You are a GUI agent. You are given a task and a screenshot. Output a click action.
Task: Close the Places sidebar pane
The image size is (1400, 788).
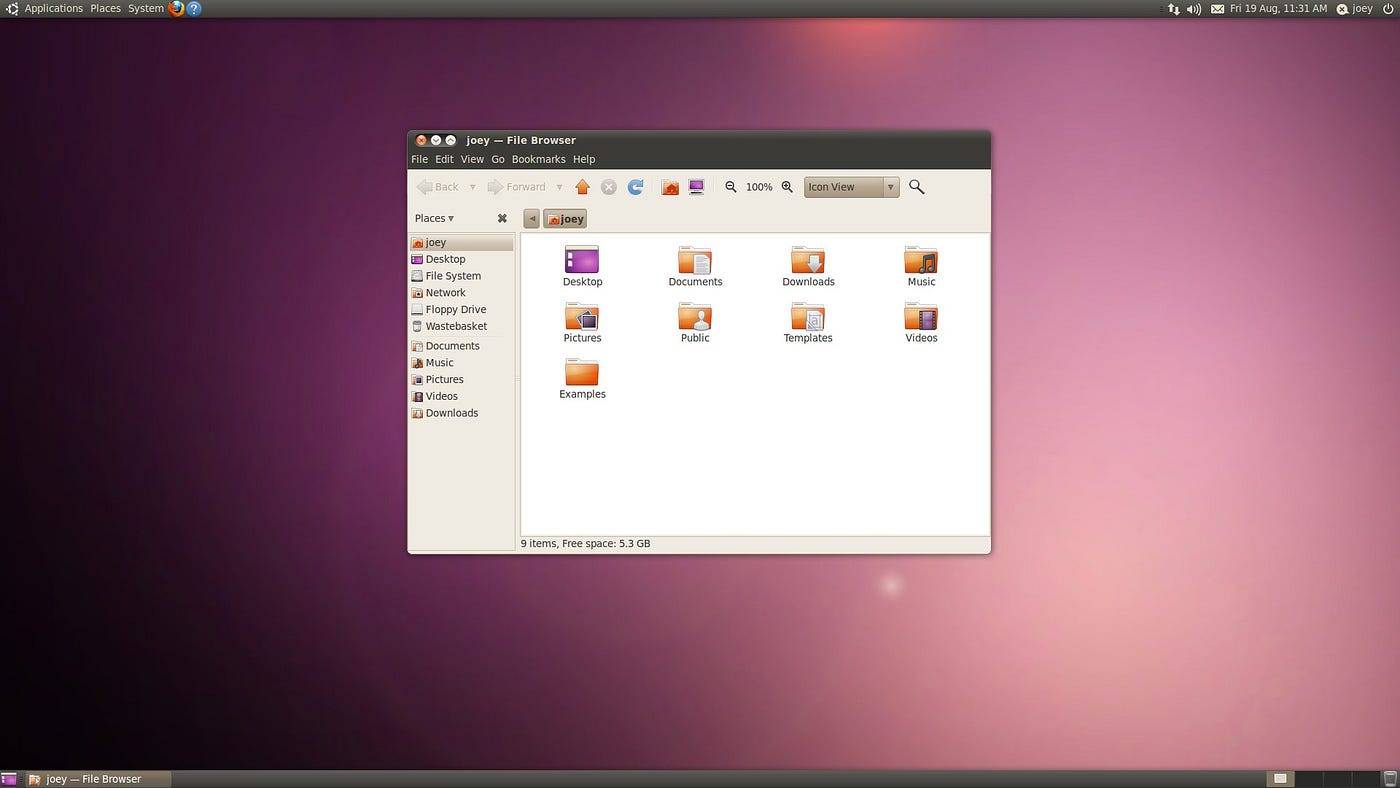coord(502,218)
